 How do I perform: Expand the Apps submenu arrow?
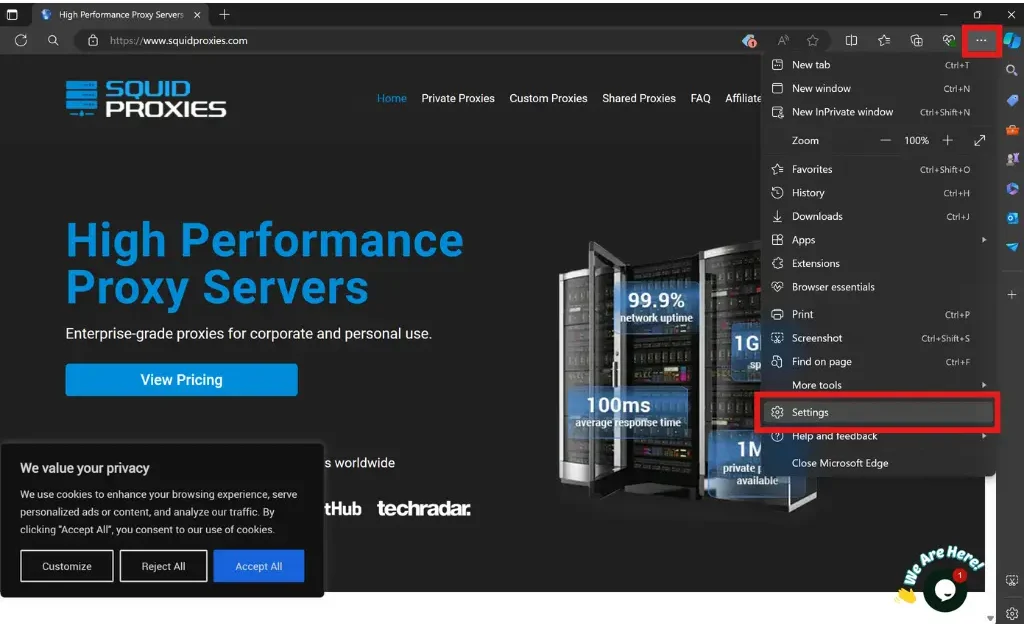coord(983,240)
